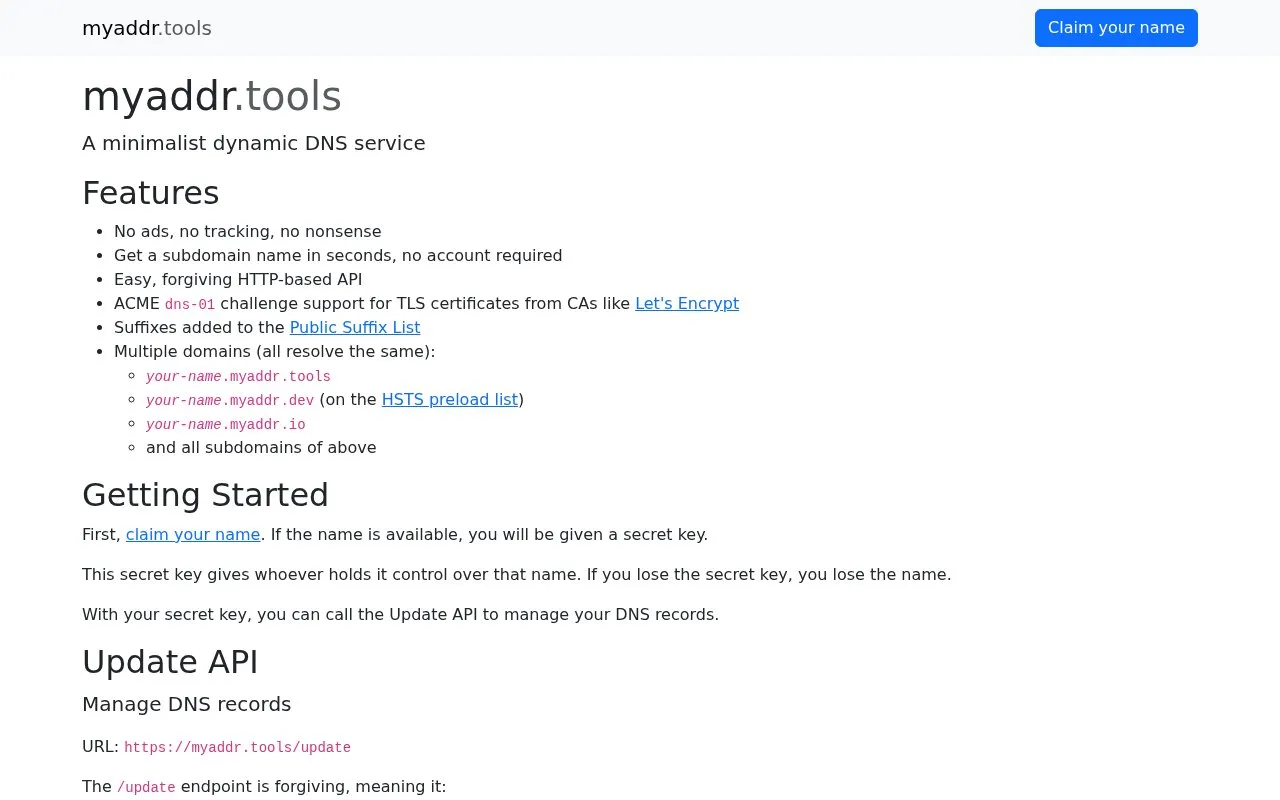Viewport: 1280px width, 800px height.
Task: Click the sentence about losing the secret key
Action: pyautogui.click(x=517, y=574)
